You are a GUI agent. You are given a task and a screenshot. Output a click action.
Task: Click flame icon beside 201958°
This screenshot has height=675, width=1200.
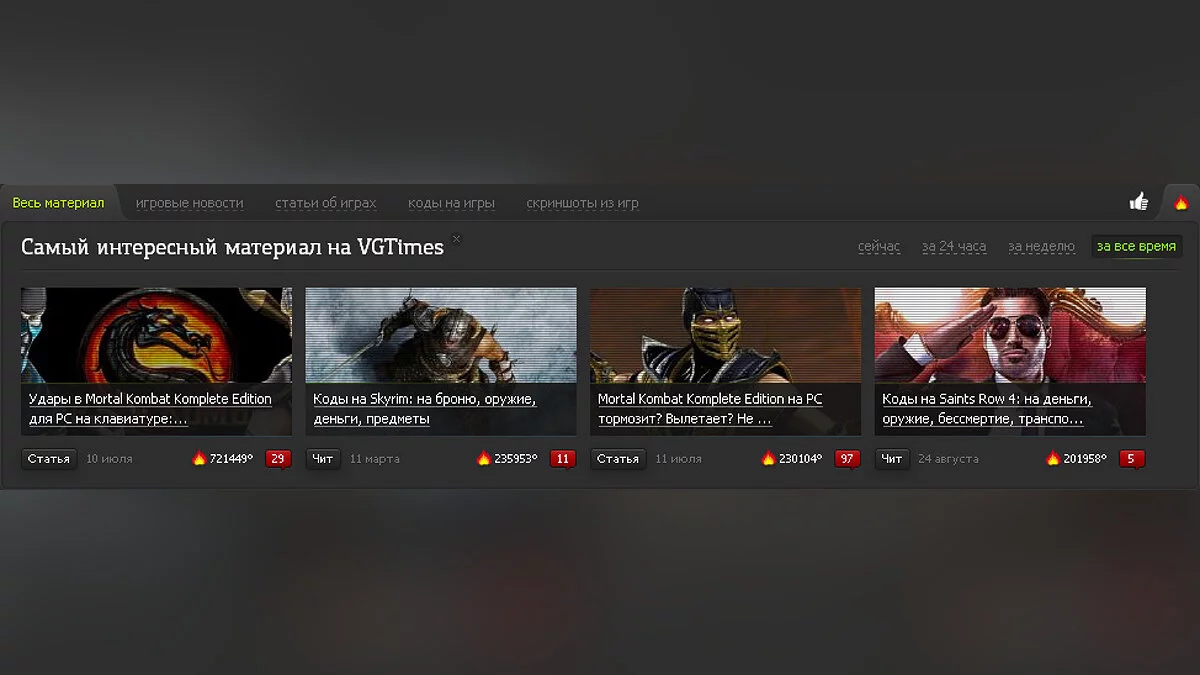(1053, 459)
